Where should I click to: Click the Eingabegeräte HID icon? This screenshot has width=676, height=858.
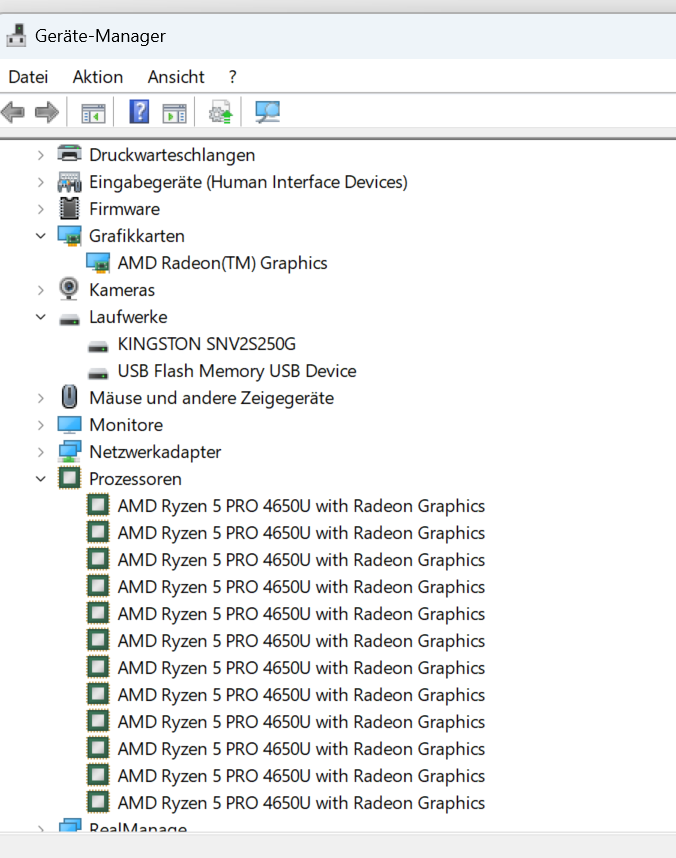tap(70, 182)
